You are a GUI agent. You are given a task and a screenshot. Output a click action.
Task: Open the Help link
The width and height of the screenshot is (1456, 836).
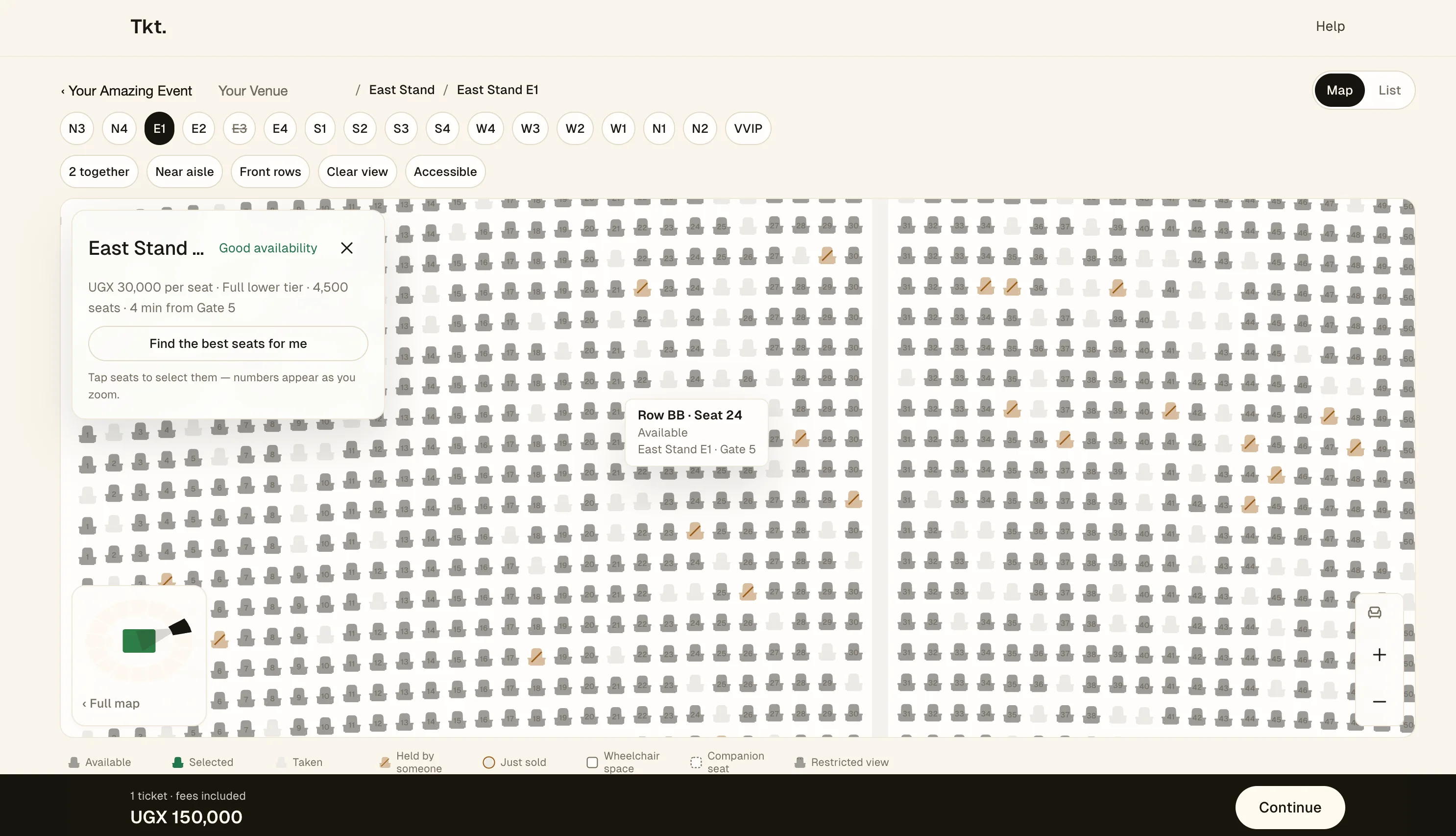[1330, 26]
